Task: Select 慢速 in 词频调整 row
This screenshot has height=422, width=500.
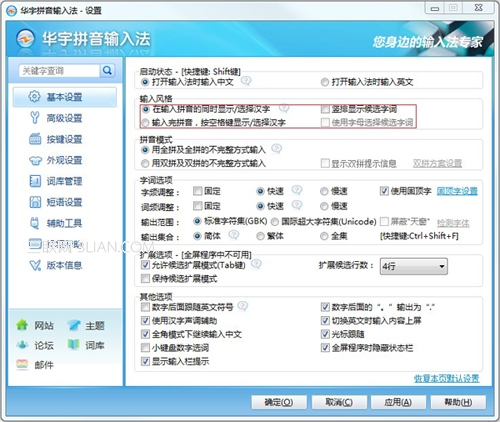Action: [x=324, y=206]
